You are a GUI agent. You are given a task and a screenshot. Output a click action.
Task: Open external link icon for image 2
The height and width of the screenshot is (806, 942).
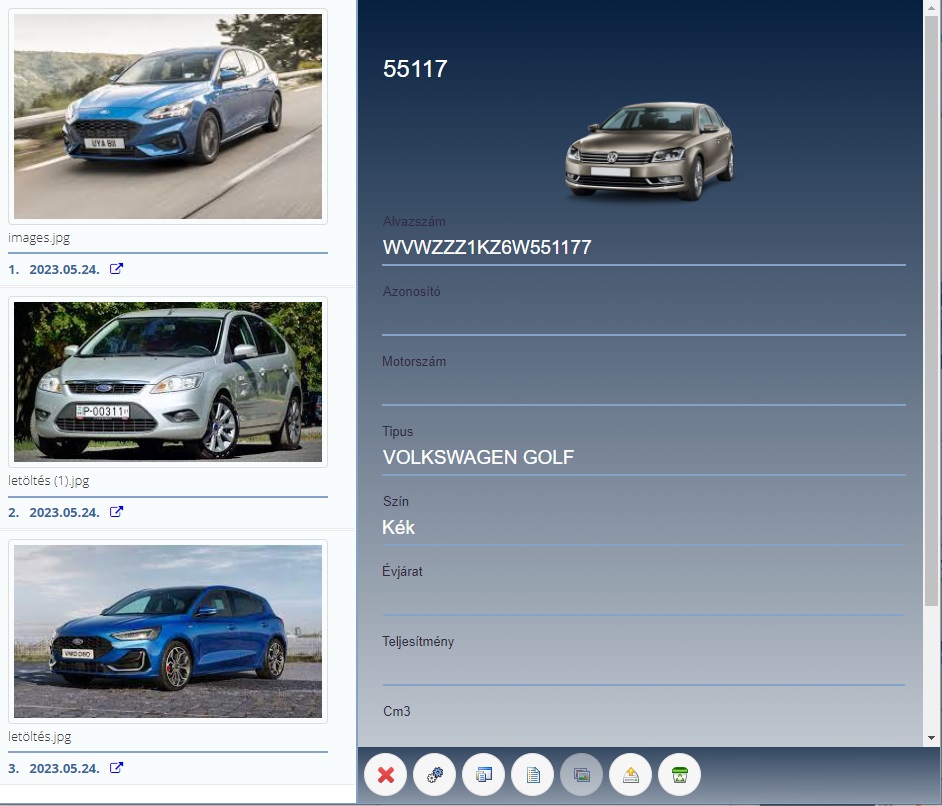(x=117, y=512)
